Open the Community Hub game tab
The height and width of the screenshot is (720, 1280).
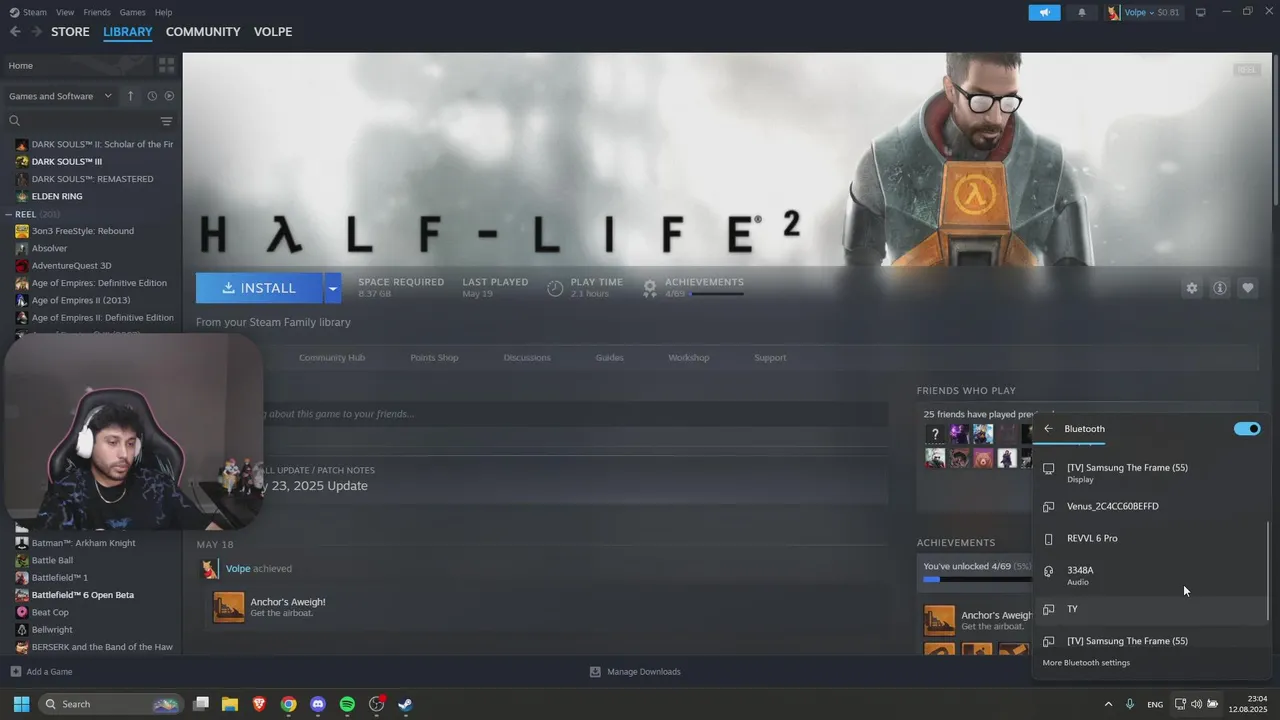click(x=332, y=358)
